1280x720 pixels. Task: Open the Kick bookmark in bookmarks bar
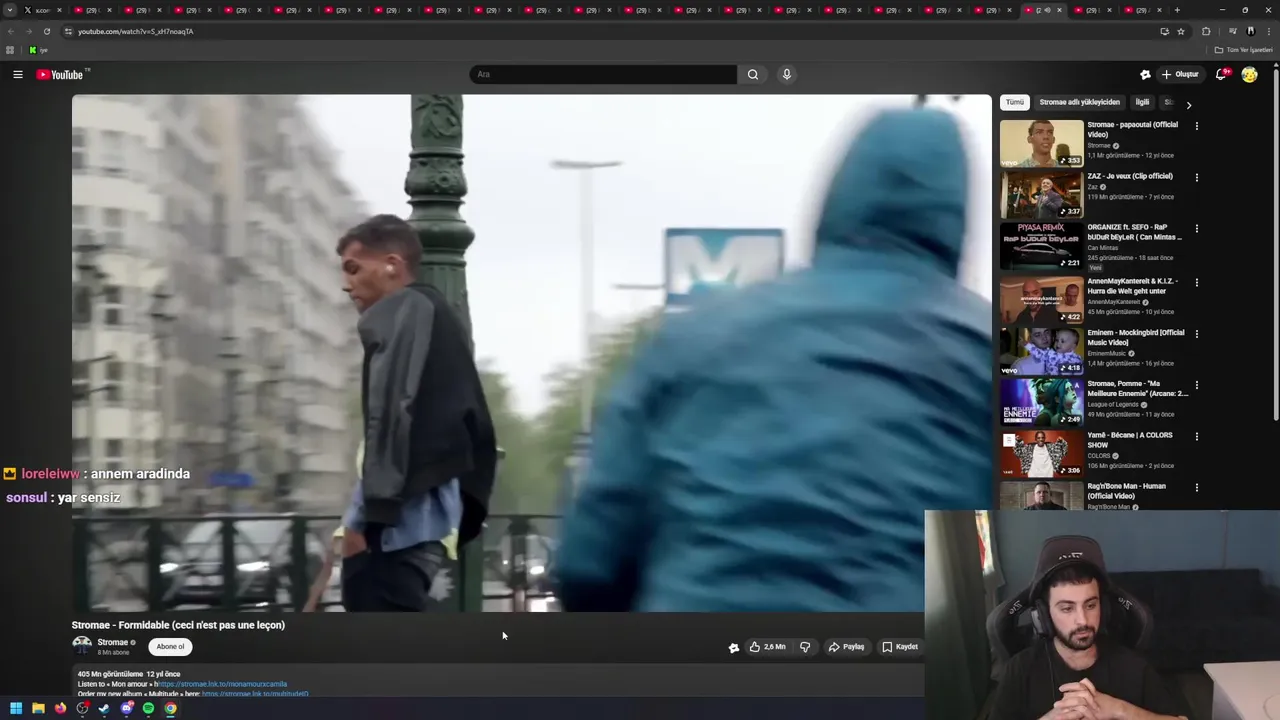tap(38, 50)
